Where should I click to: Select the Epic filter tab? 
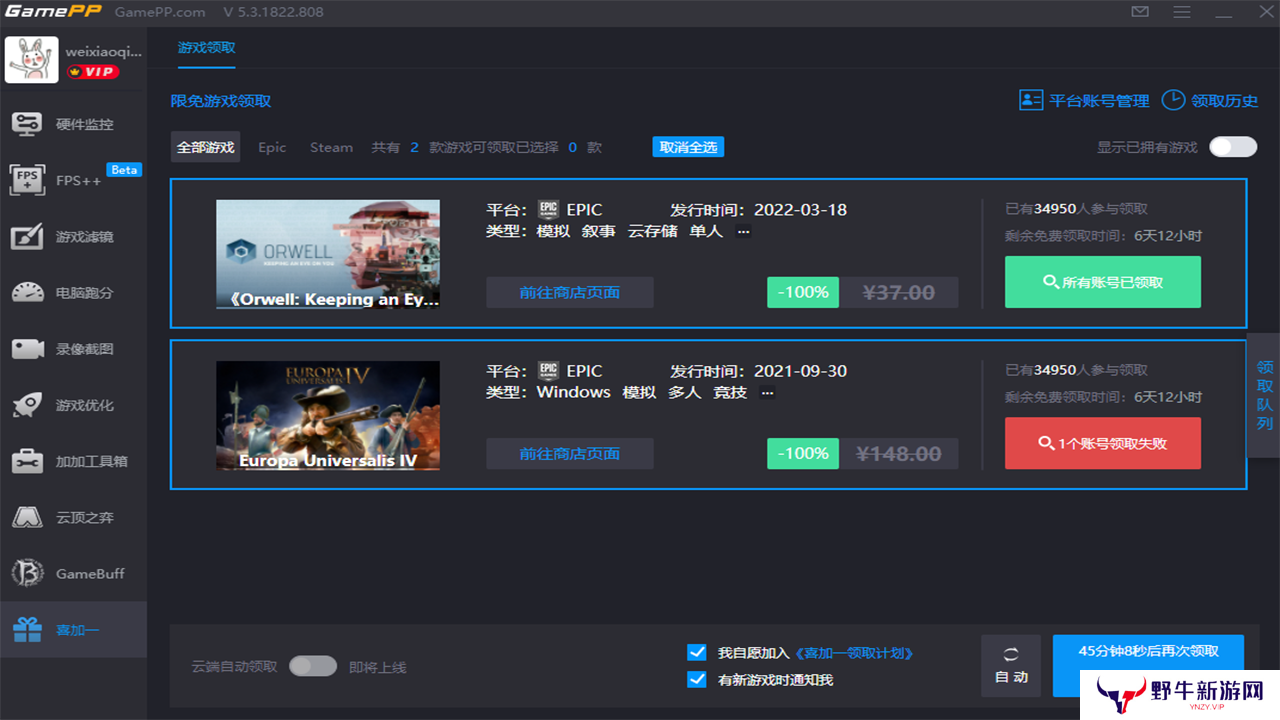(x=272, y=147)
